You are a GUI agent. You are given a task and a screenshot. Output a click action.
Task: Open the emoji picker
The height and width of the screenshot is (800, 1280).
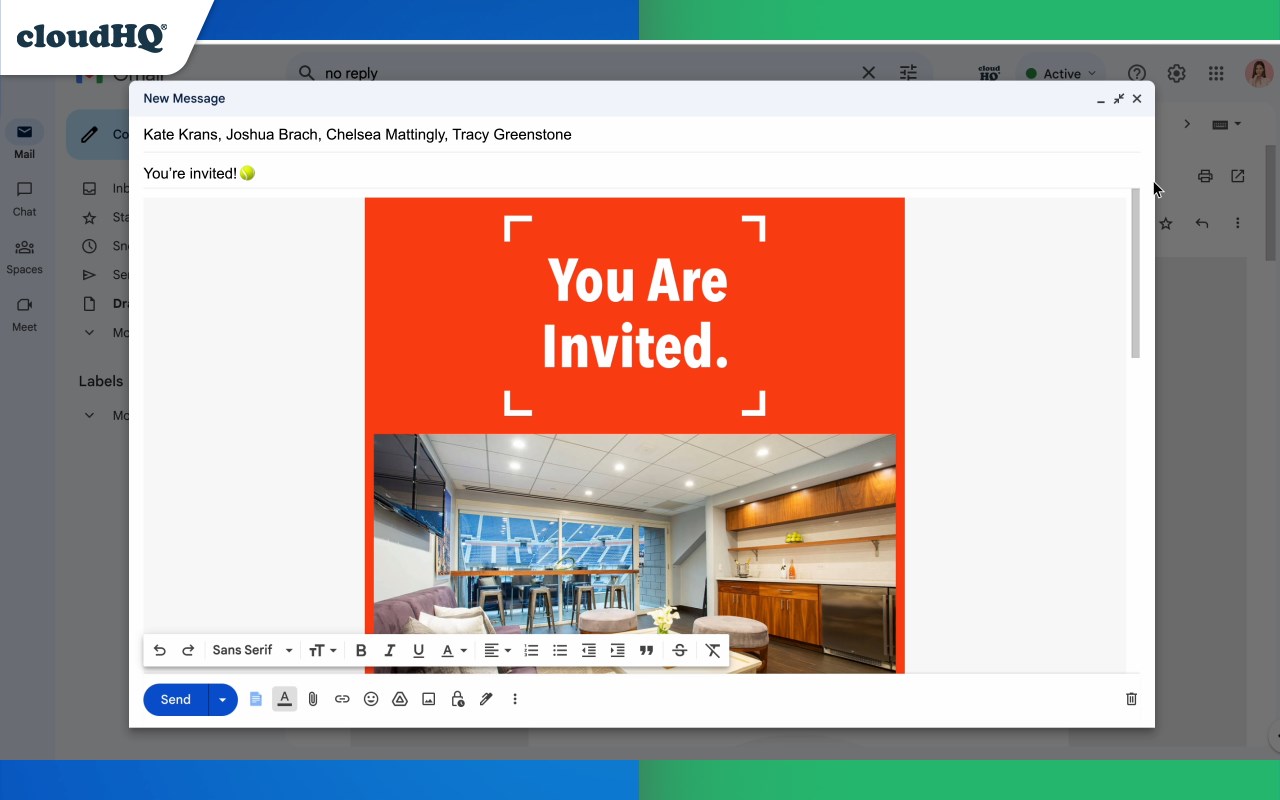[x=371, y=699]
